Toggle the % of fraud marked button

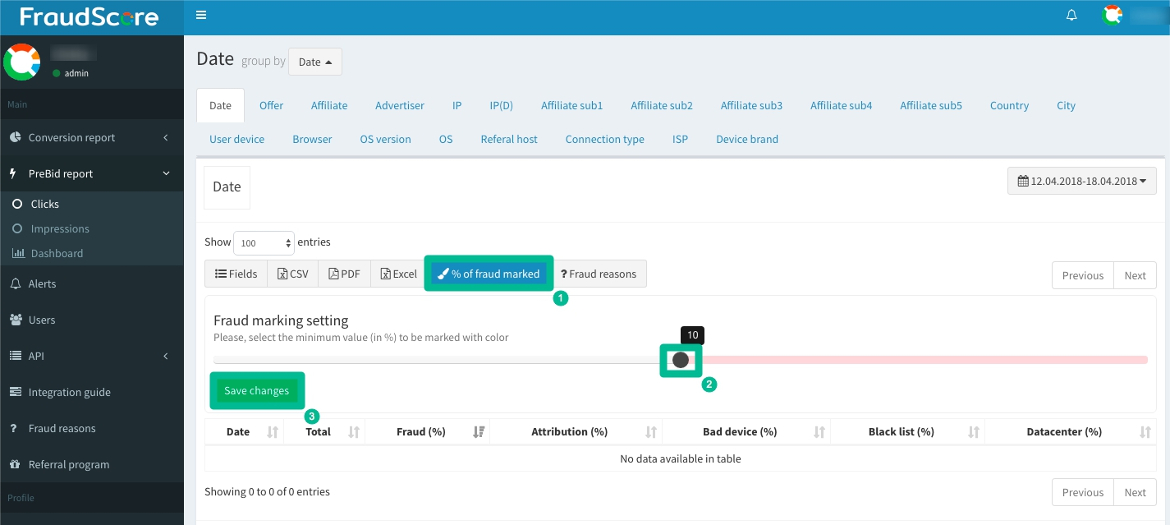[489, 274]
